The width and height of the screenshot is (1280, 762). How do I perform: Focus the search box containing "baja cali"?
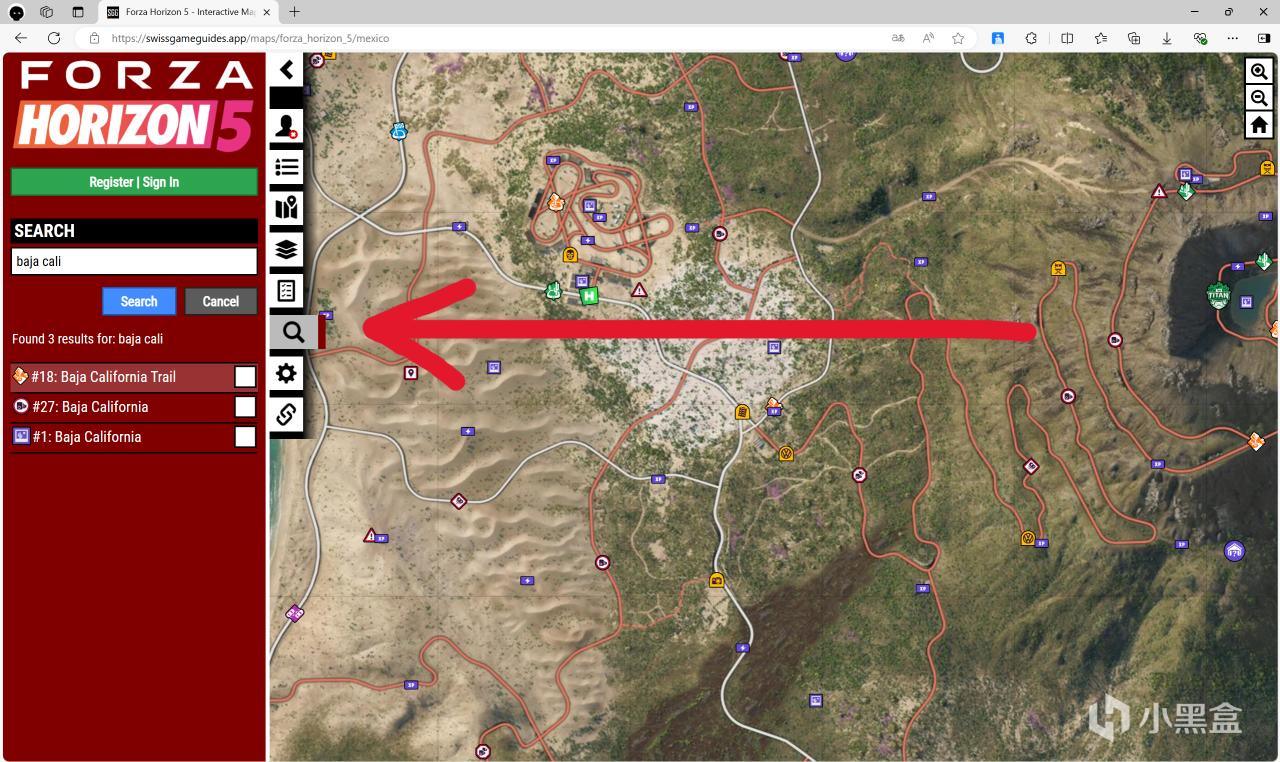pos(134,261)
